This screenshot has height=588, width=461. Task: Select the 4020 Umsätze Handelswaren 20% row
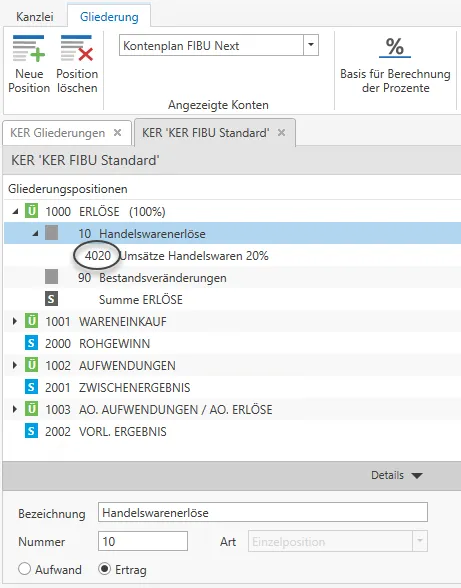pos(232,255)
